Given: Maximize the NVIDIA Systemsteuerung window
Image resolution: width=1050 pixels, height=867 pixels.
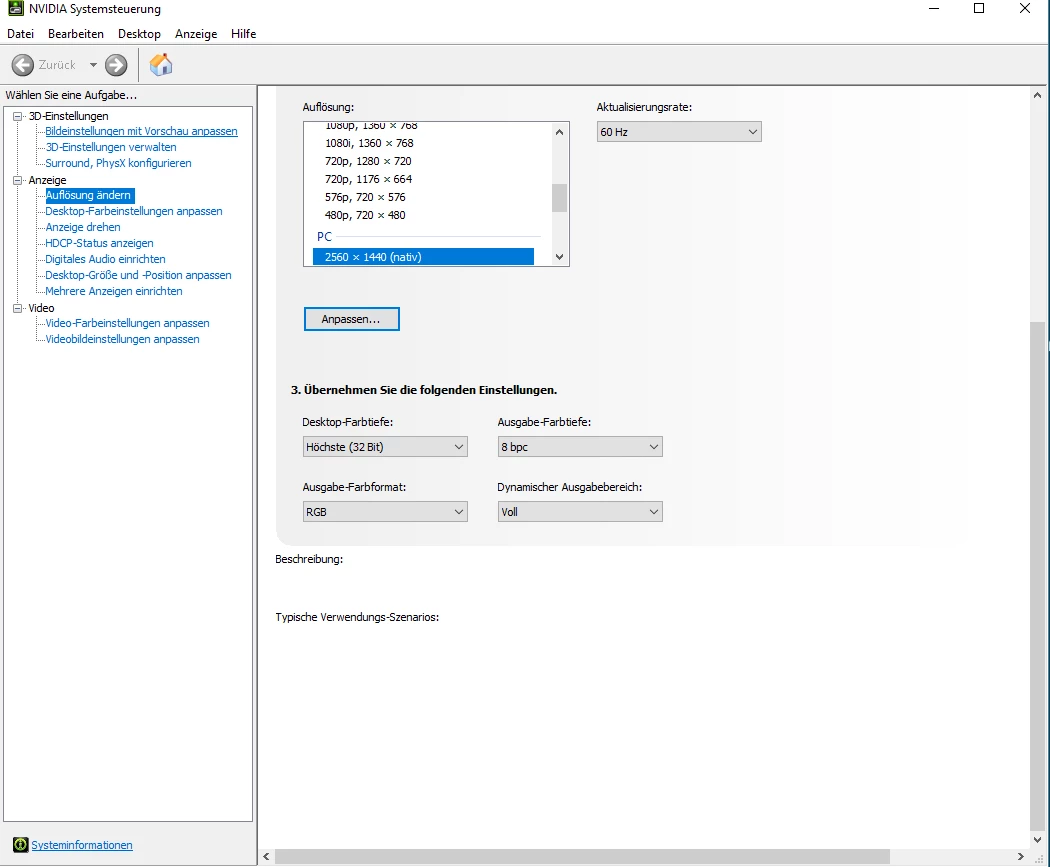Looking at the screenshot, I should pos(979,9).
